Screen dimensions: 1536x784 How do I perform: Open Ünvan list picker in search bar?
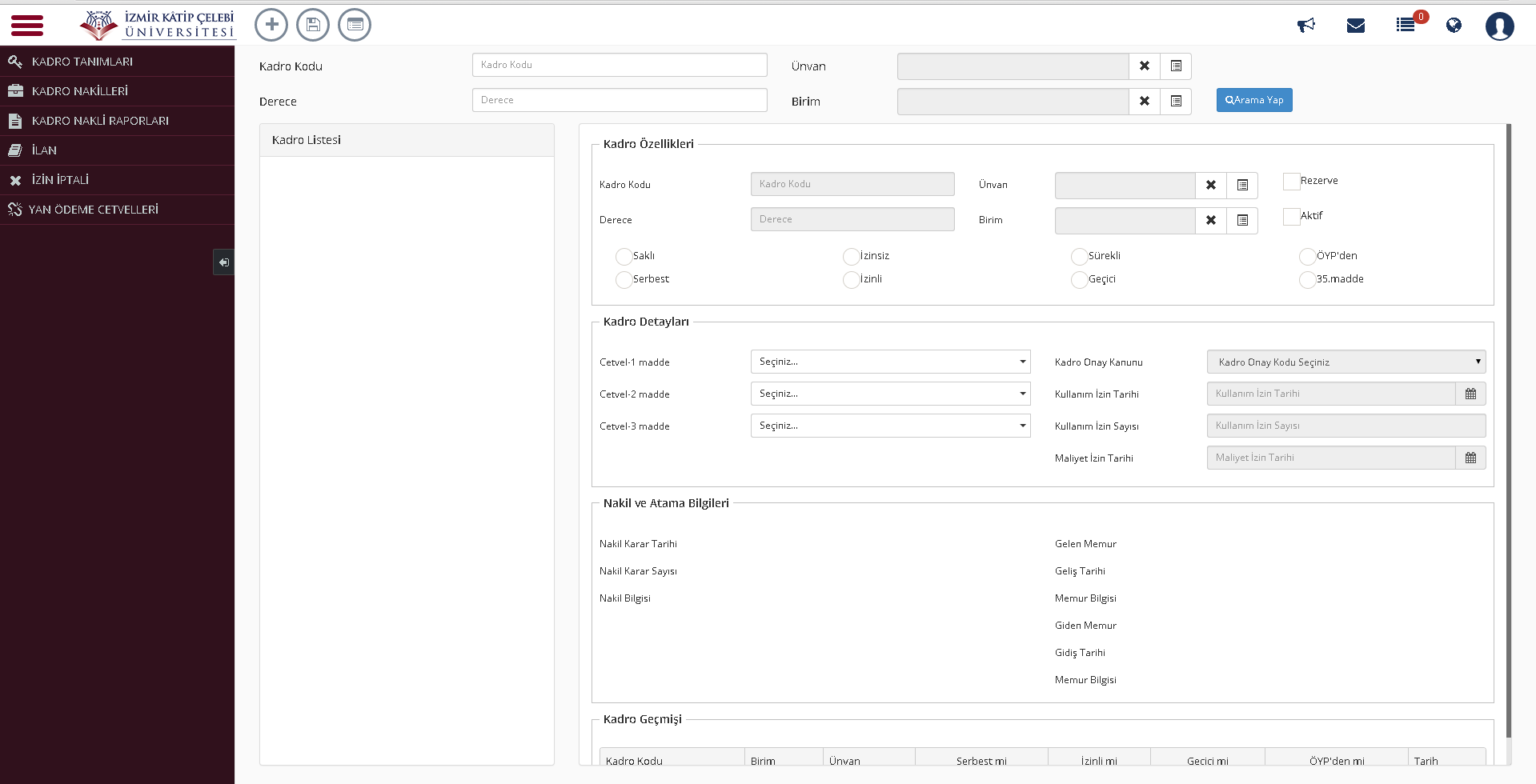click(1176, 66)
